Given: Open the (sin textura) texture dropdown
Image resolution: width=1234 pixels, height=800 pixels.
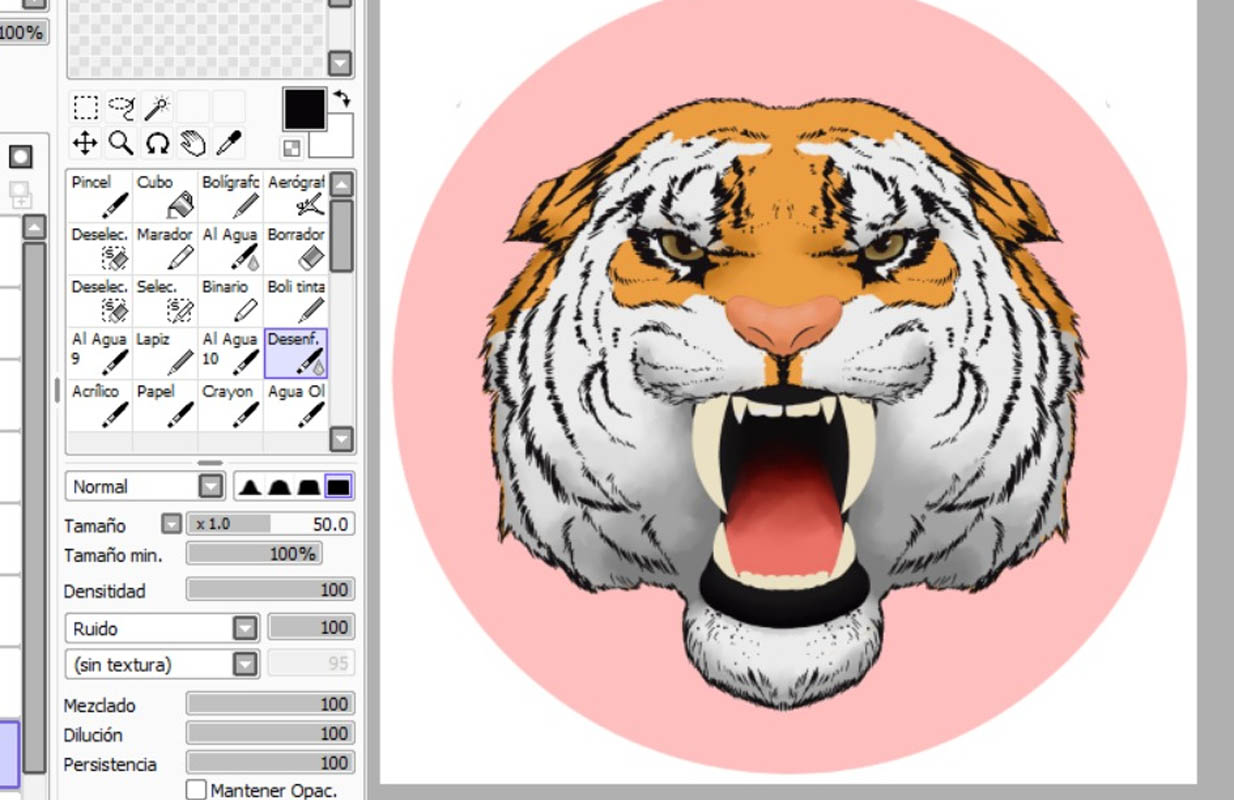Looking at the screenshot, I should pyautogui.click(x=245, y=664).
